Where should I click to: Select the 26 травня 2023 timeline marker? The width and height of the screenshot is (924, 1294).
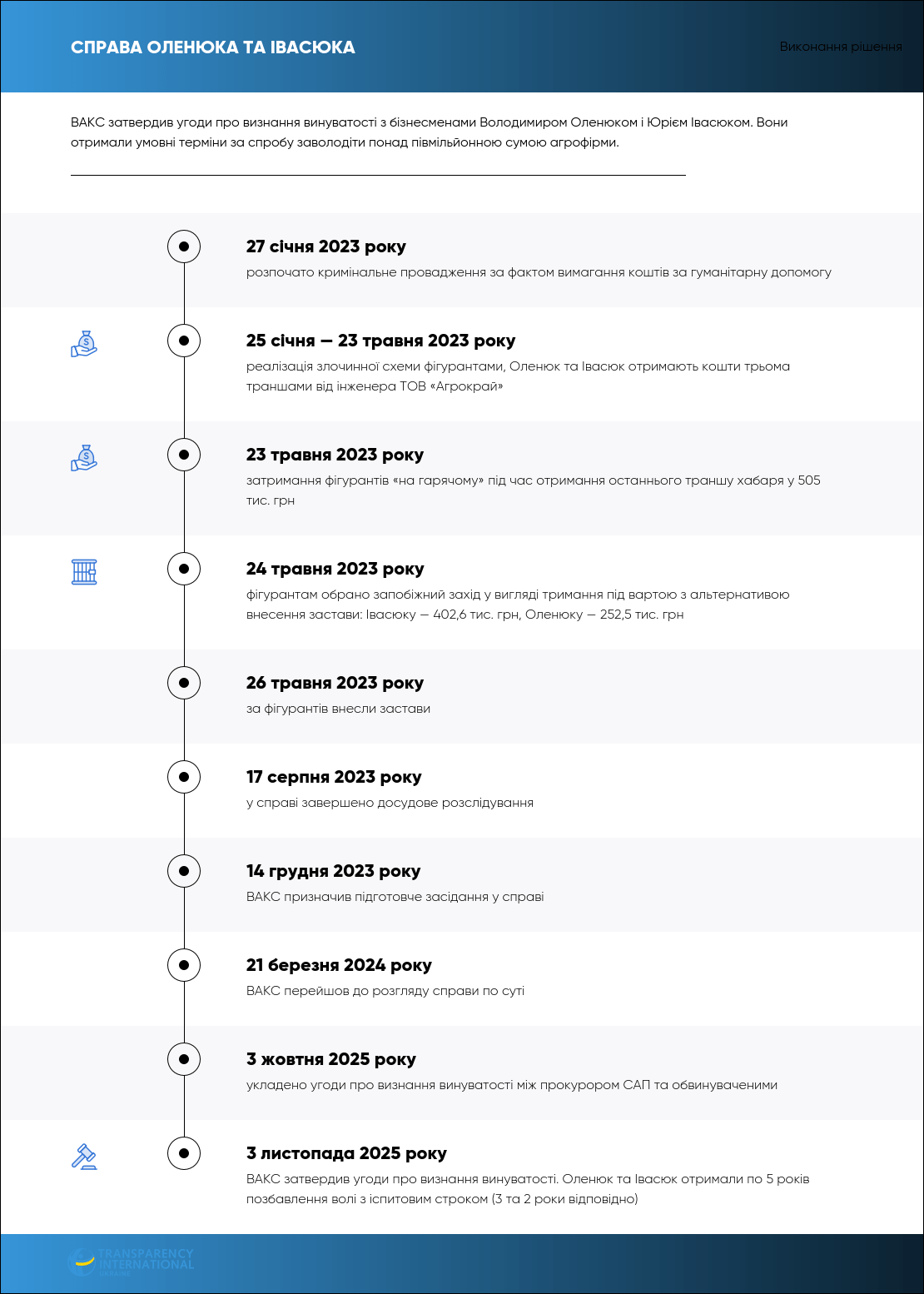click(184, 683)
